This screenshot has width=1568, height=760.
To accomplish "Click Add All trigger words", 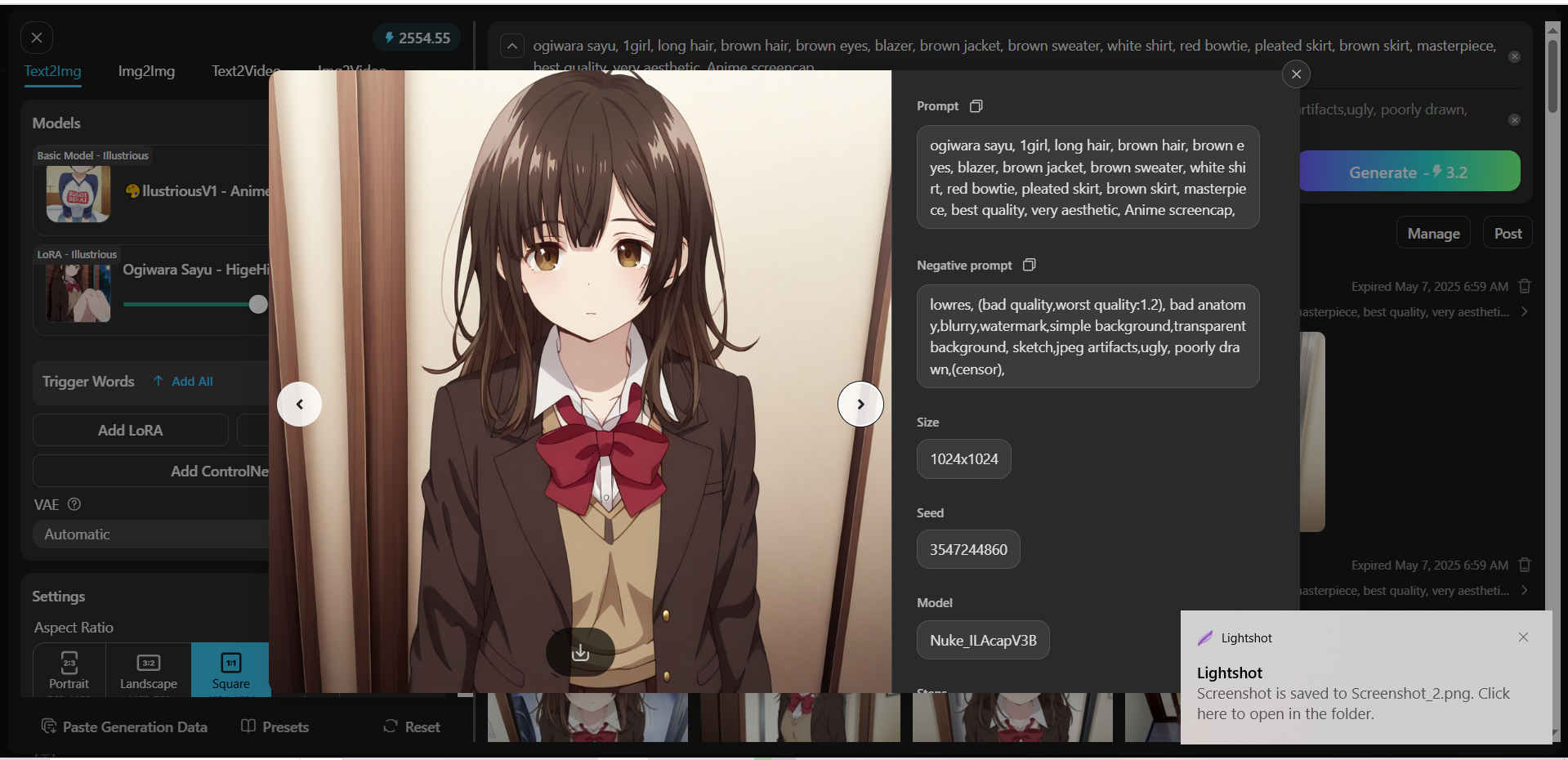I will (x=183, y=382).
